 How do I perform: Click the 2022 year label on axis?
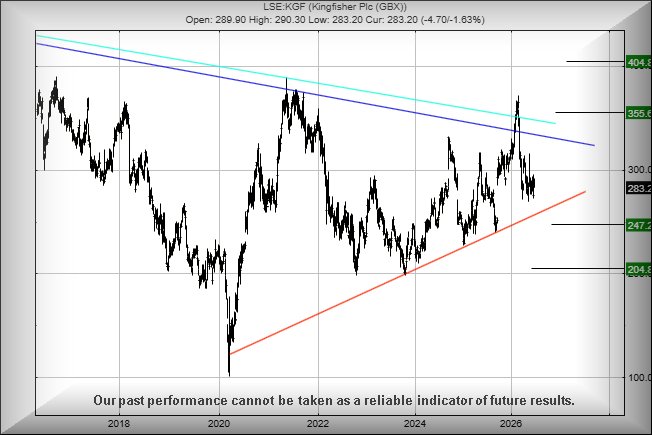point(318,424)
